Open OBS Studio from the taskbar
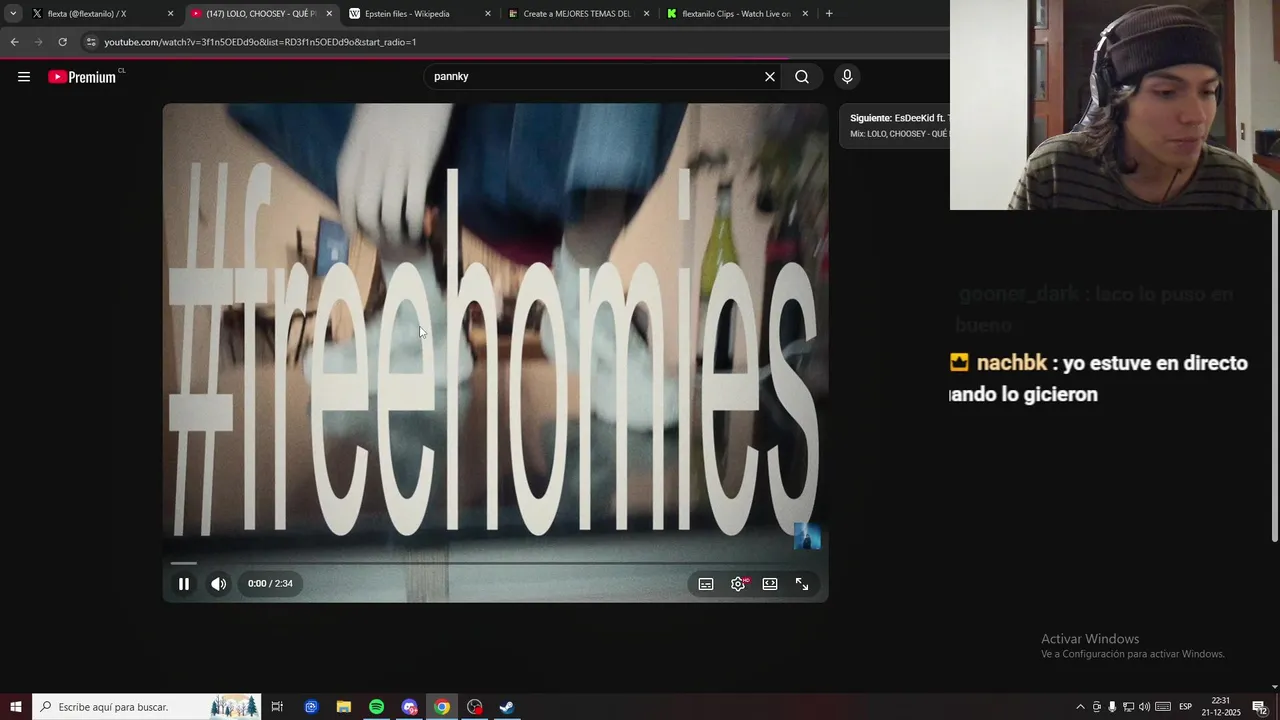This screenshot has height=720, width=1280. pyautogui.click(x=475, y=707)
